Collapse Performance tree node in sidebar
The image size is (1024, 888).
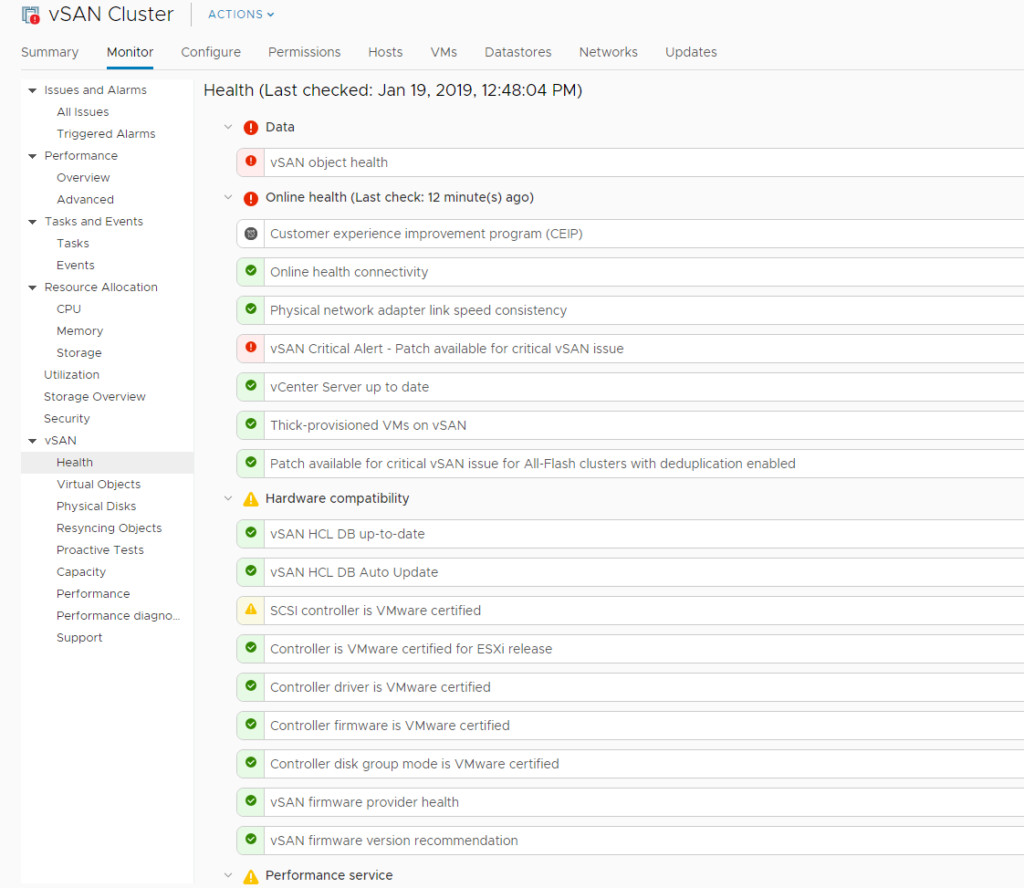[32, 156]
